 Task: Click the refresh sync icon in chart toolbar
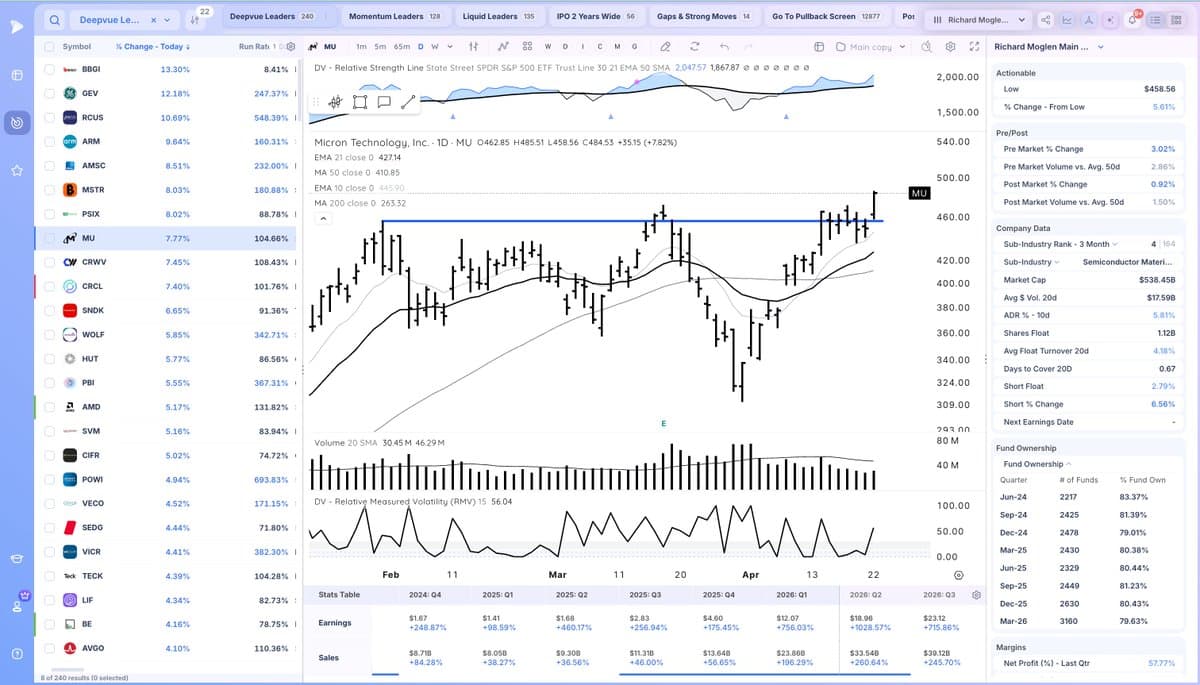(x=694, y=46)
